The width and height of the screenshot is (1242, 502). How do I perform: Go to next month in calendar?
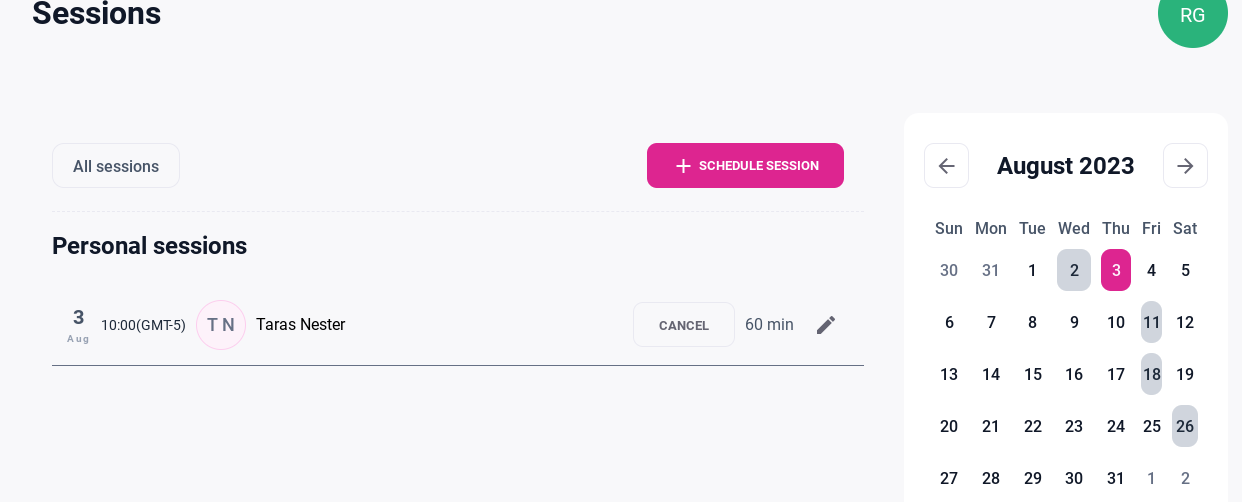pyautogui.click(x=1185, y=166)
